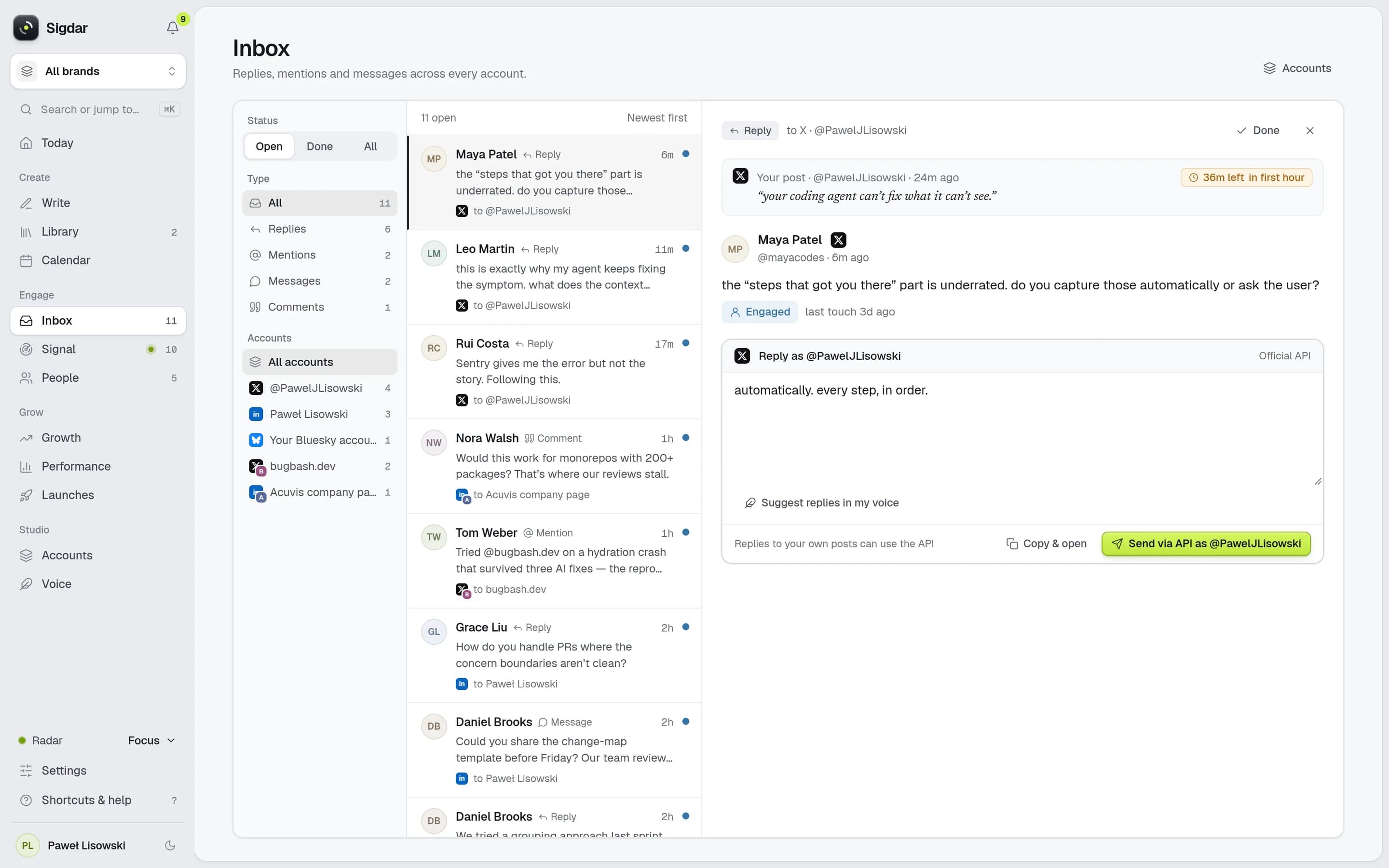The image size is (1389, 868).
Task: Switch to the Done status tab
Action: pos(320,147)
